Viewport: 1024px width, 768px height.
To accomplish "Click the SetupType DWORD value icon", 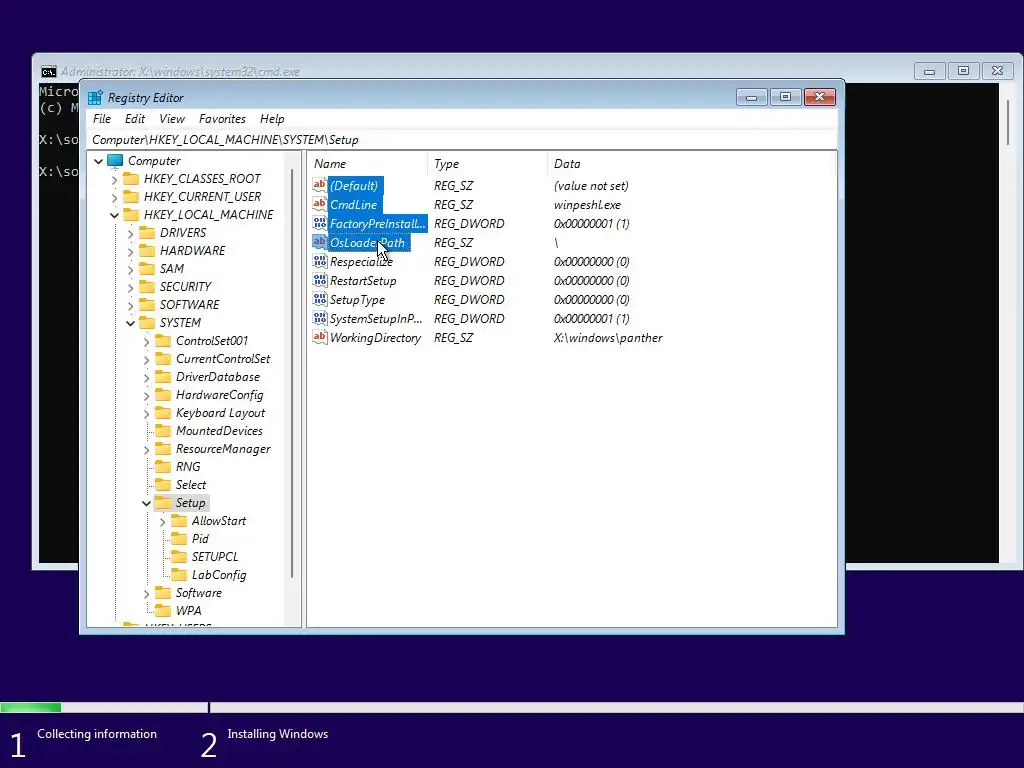I will (319, 299).
